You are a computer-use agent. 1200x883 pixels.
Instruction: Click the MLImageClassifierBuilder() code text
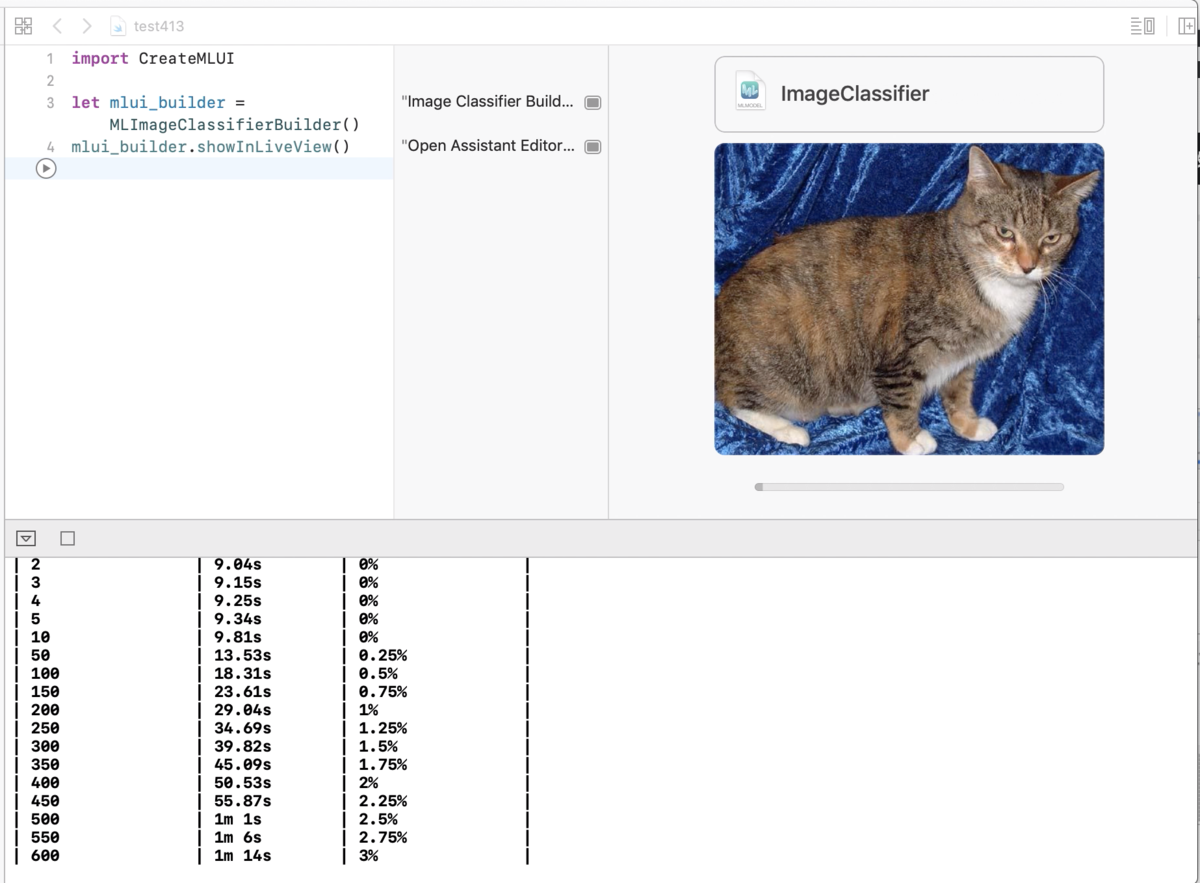234,125
